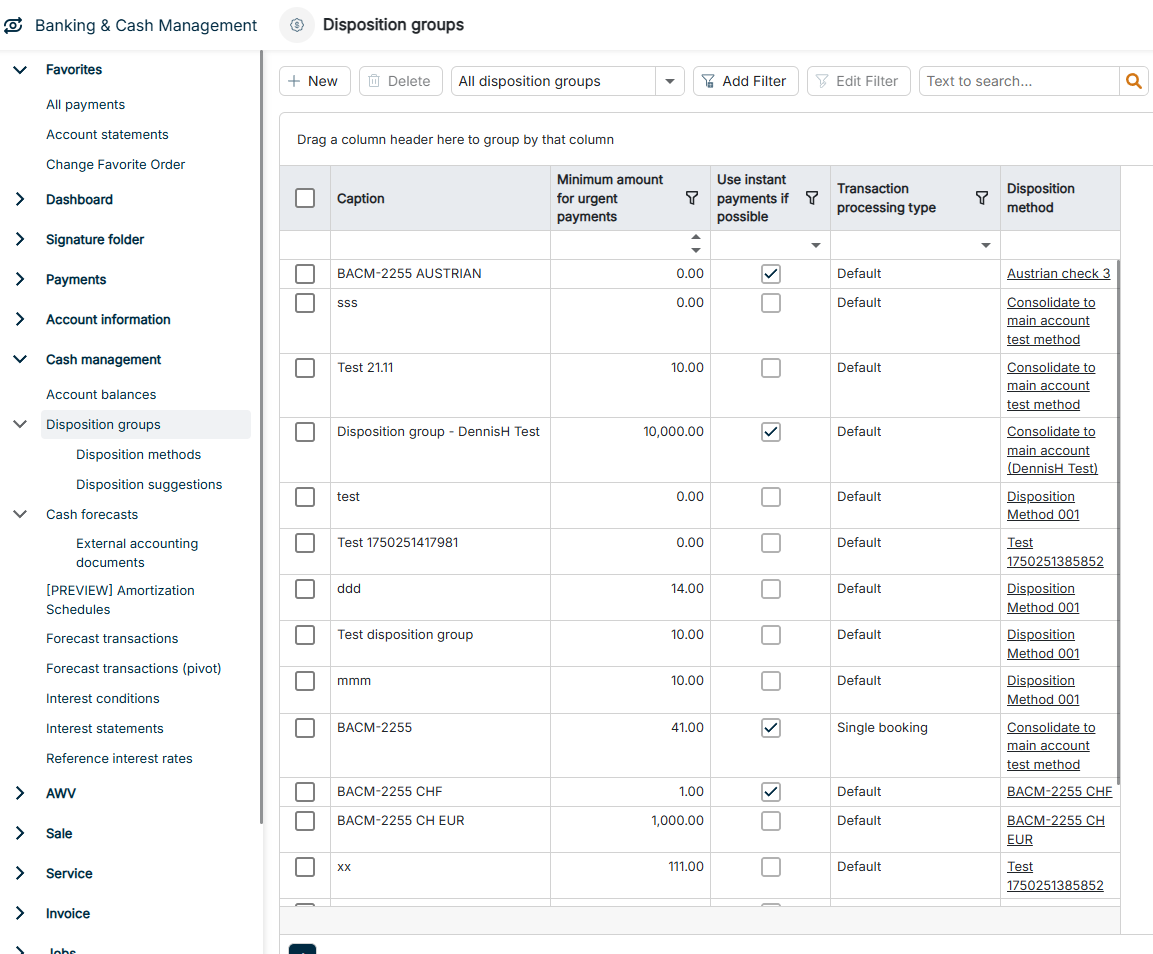The height and width of the screenshot is (954, 1153).
Task: Click the Banking & Cash Management app icon
Action: tap(13, 25)
